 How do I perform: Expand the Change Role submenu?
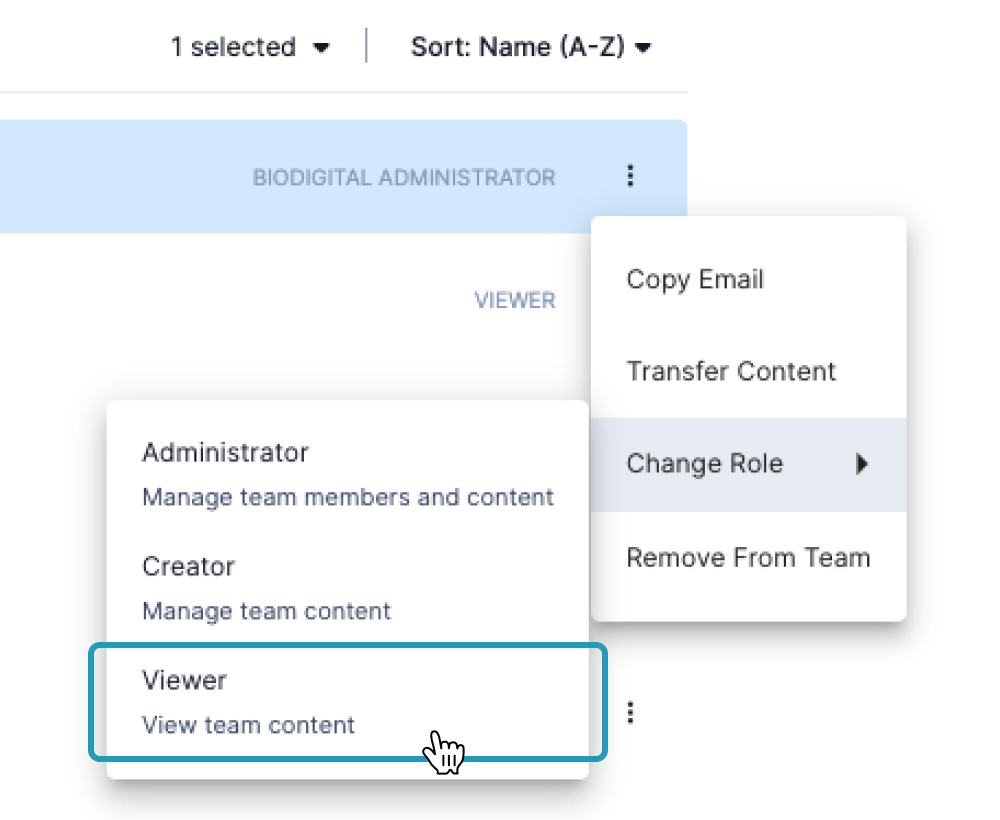click(x=704, y=464)
